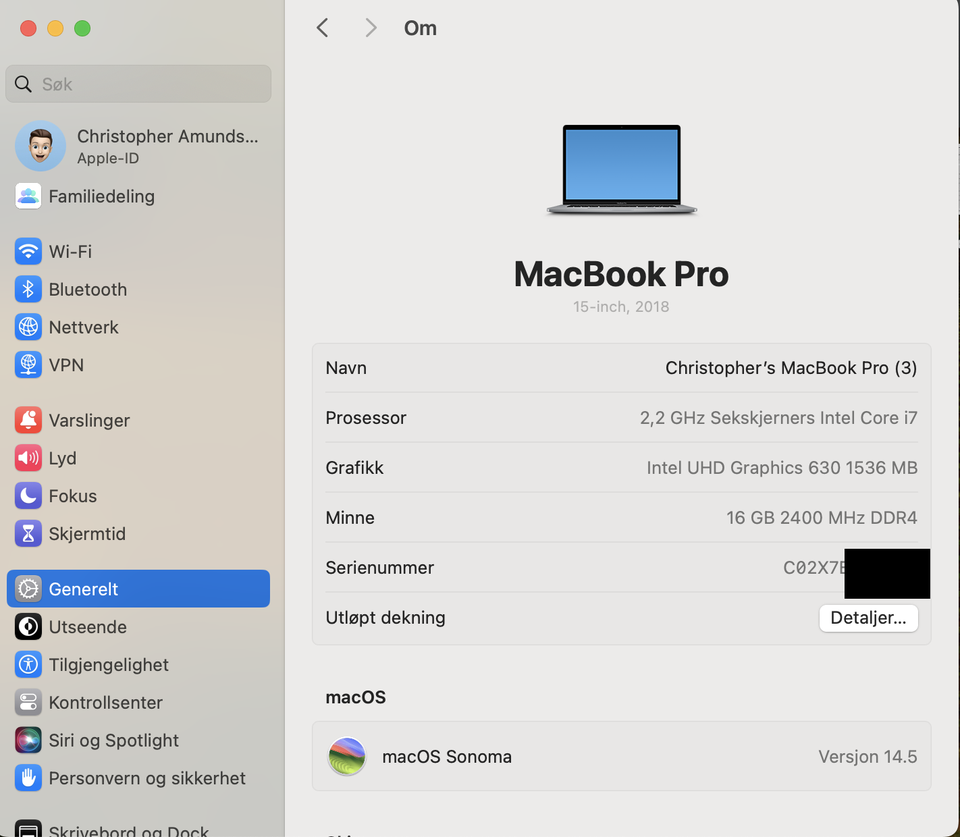Select the Siri og Spotlight label

(113, 741)
